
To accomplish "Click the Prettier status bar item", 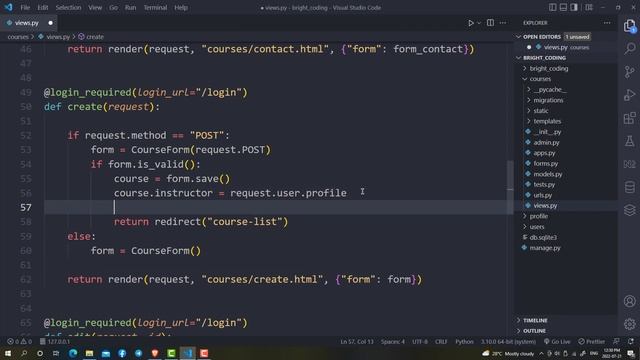I will pyautogui.click(x=591, y=341).
